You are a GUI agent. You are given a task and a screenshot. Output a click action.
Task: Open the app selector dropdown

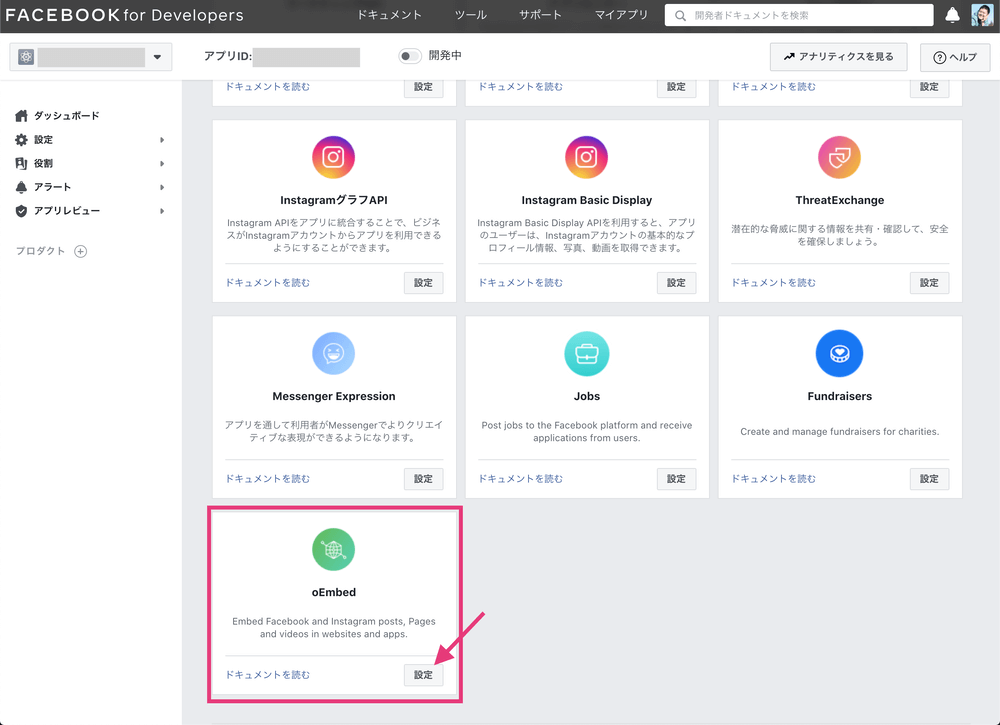point(157,57)
